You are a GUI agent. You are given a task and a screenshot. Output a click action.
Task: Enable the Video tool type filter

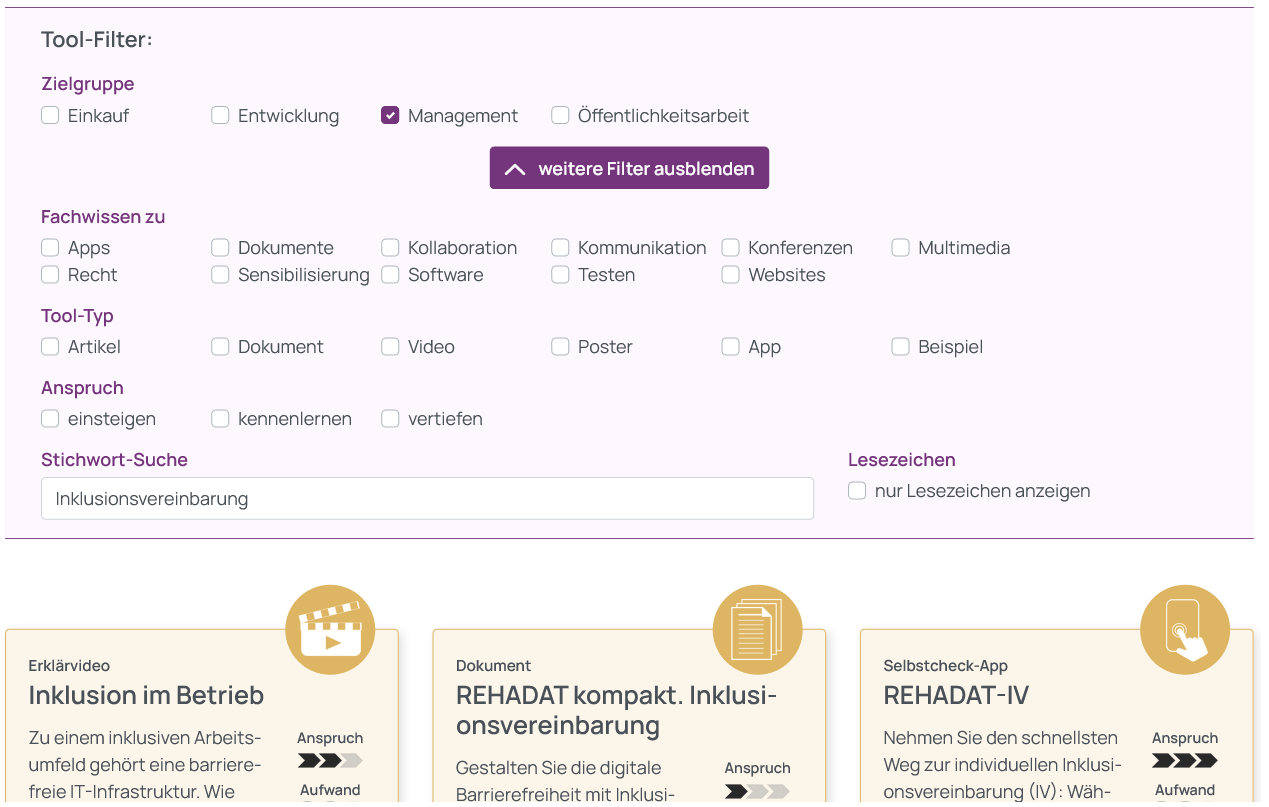[x=390, y=346]
